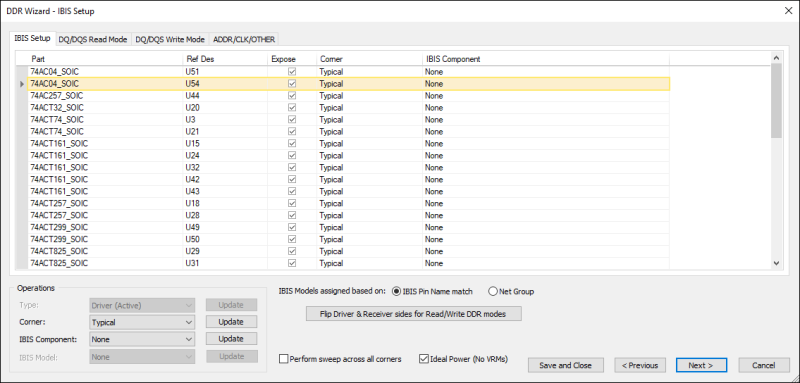Toggle Expose checkbox for U31
The image size is (800, 383).
click(292, 264)
